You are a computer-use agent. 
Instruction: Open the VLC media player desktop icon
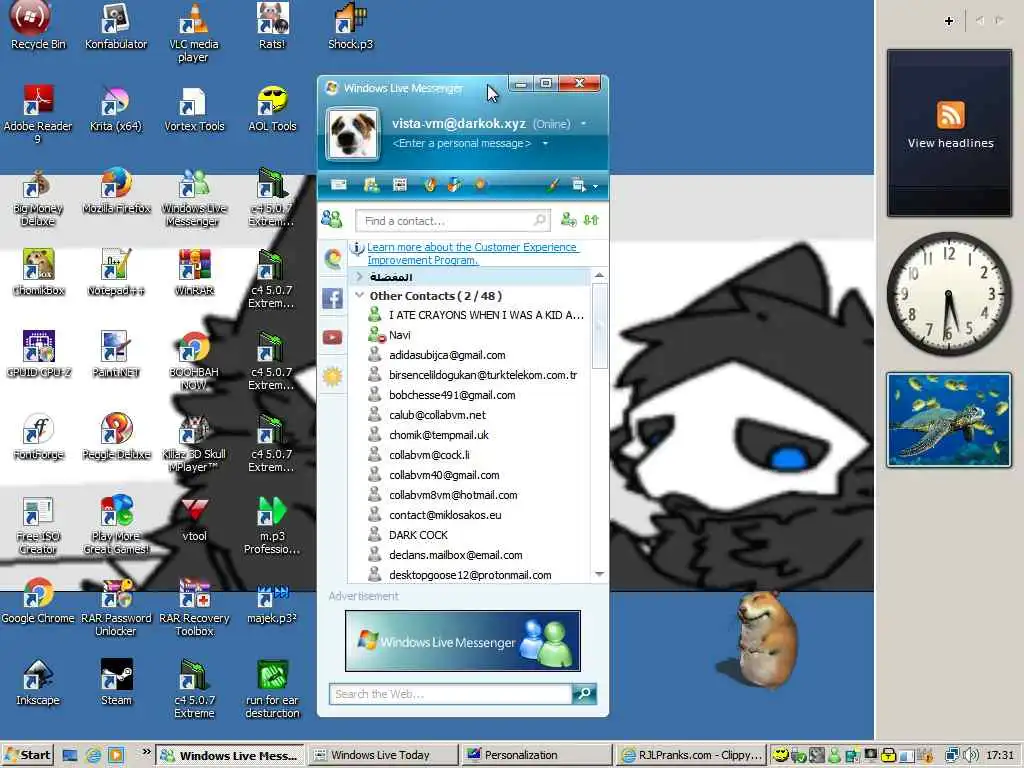[193, 33]
